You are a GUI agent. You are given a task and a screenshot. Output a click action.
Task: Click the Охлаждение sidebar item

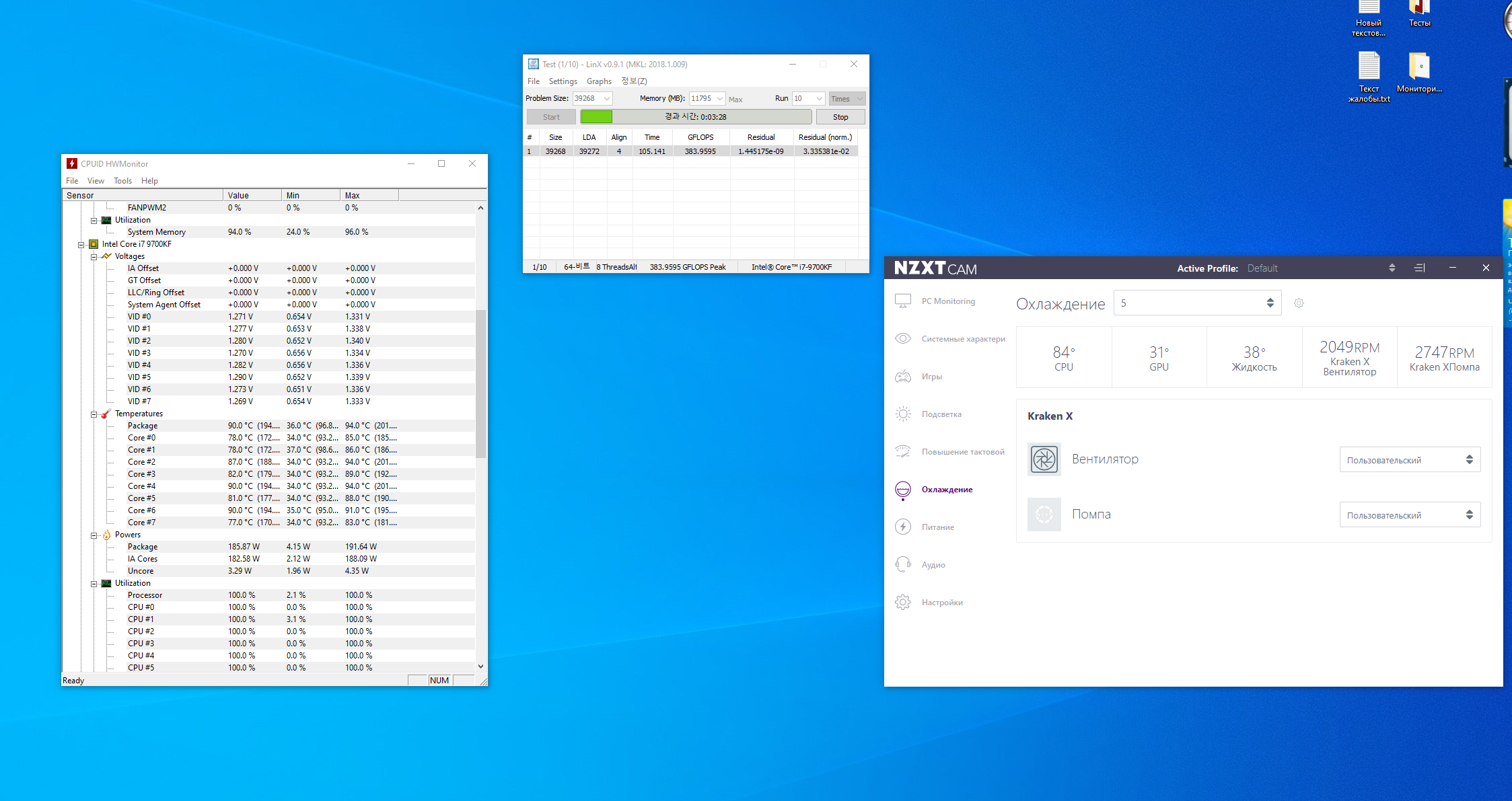tap(947, 489)
